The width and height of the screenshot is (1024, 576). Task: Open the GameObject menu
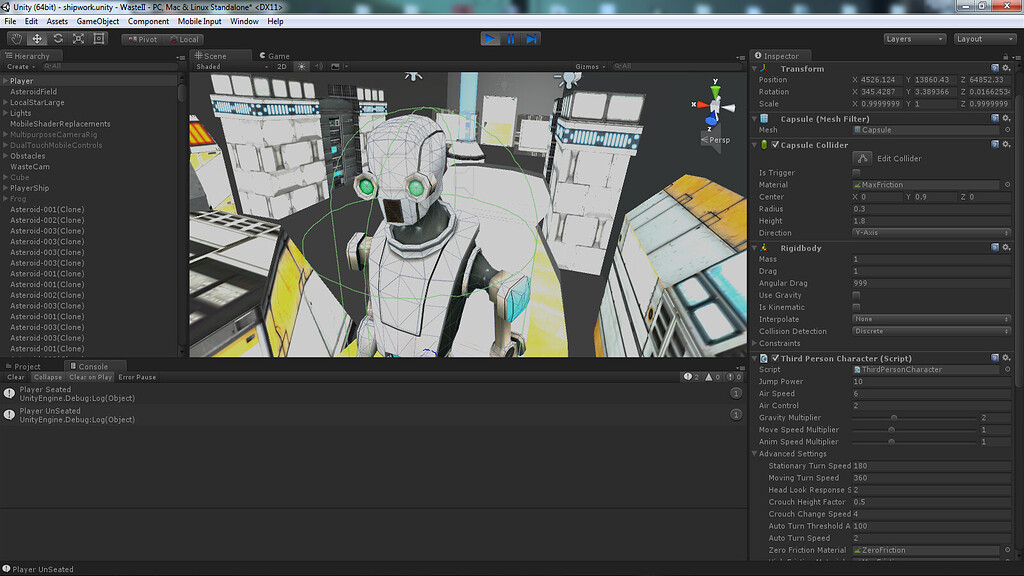(x=97, y=20)
